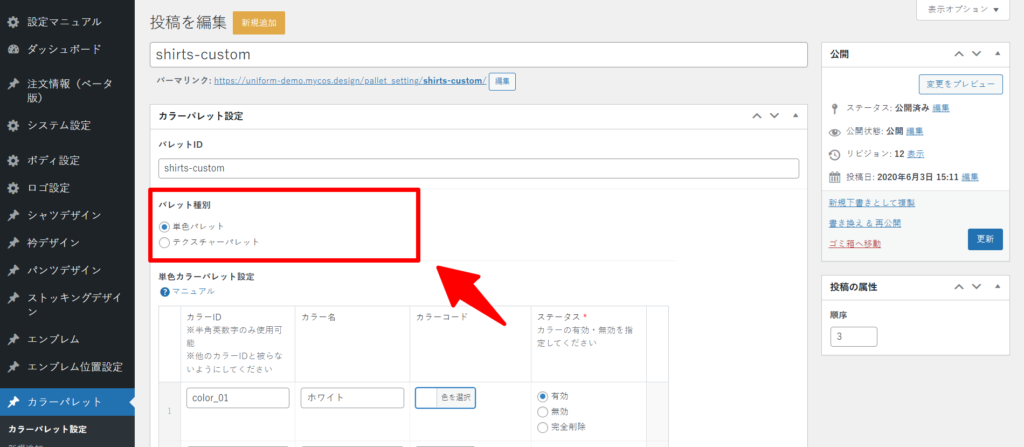Move 投稿の属性 panel up
The height and width of the screenshot is (447, 1024).
(959, 287)
